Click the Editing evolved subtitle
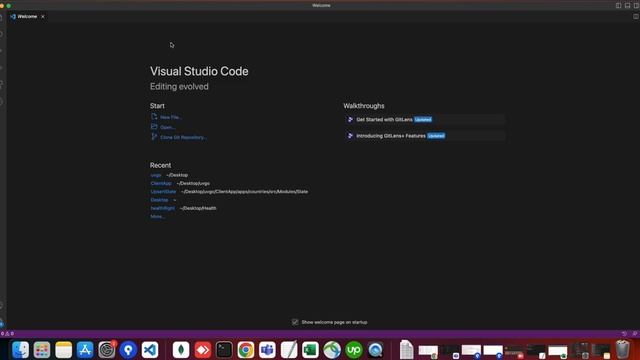The height and width of the screenshot is (360, 640). [x=179, y=87]
